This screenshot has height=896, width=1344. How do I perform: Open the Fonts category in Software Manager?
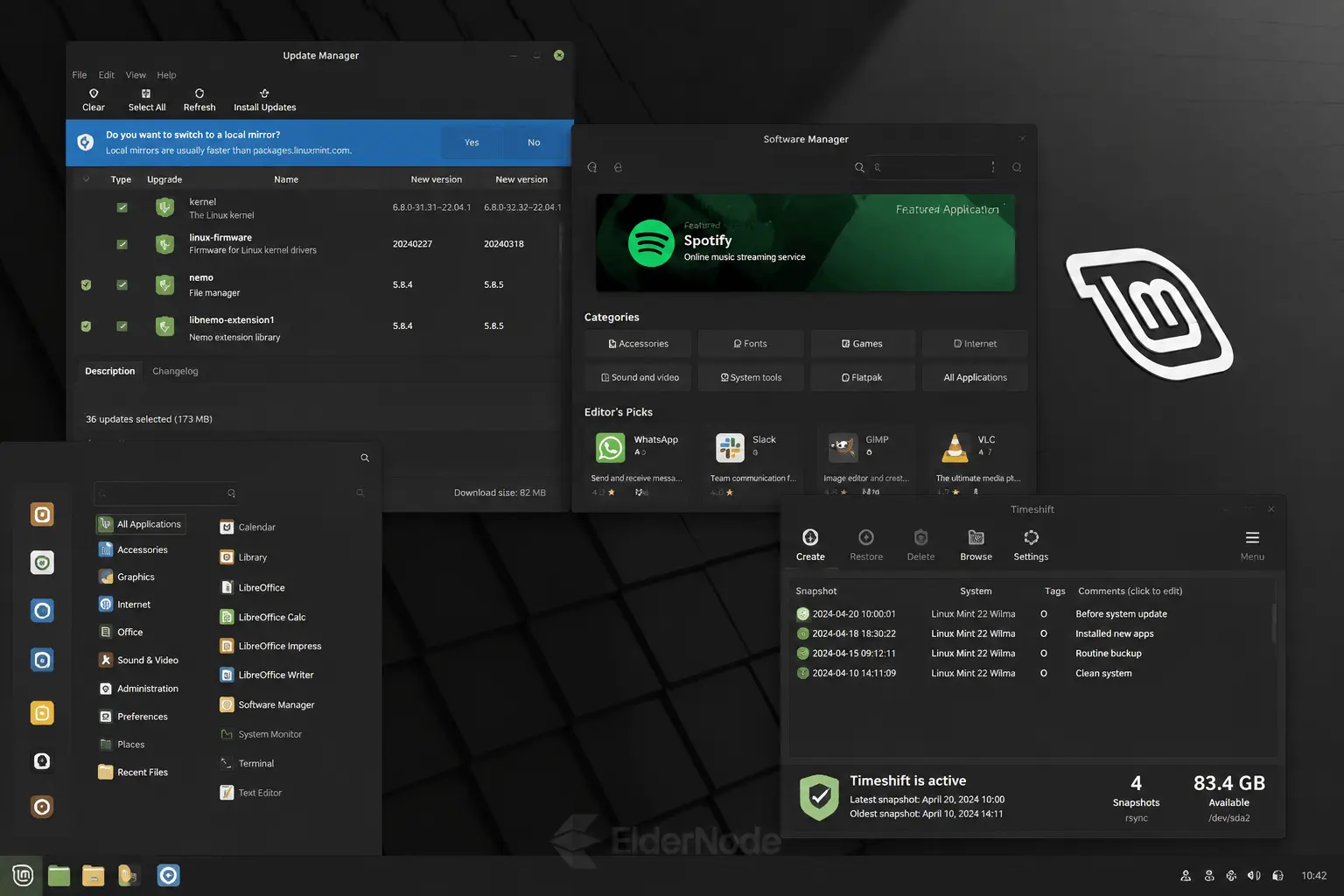750,344
